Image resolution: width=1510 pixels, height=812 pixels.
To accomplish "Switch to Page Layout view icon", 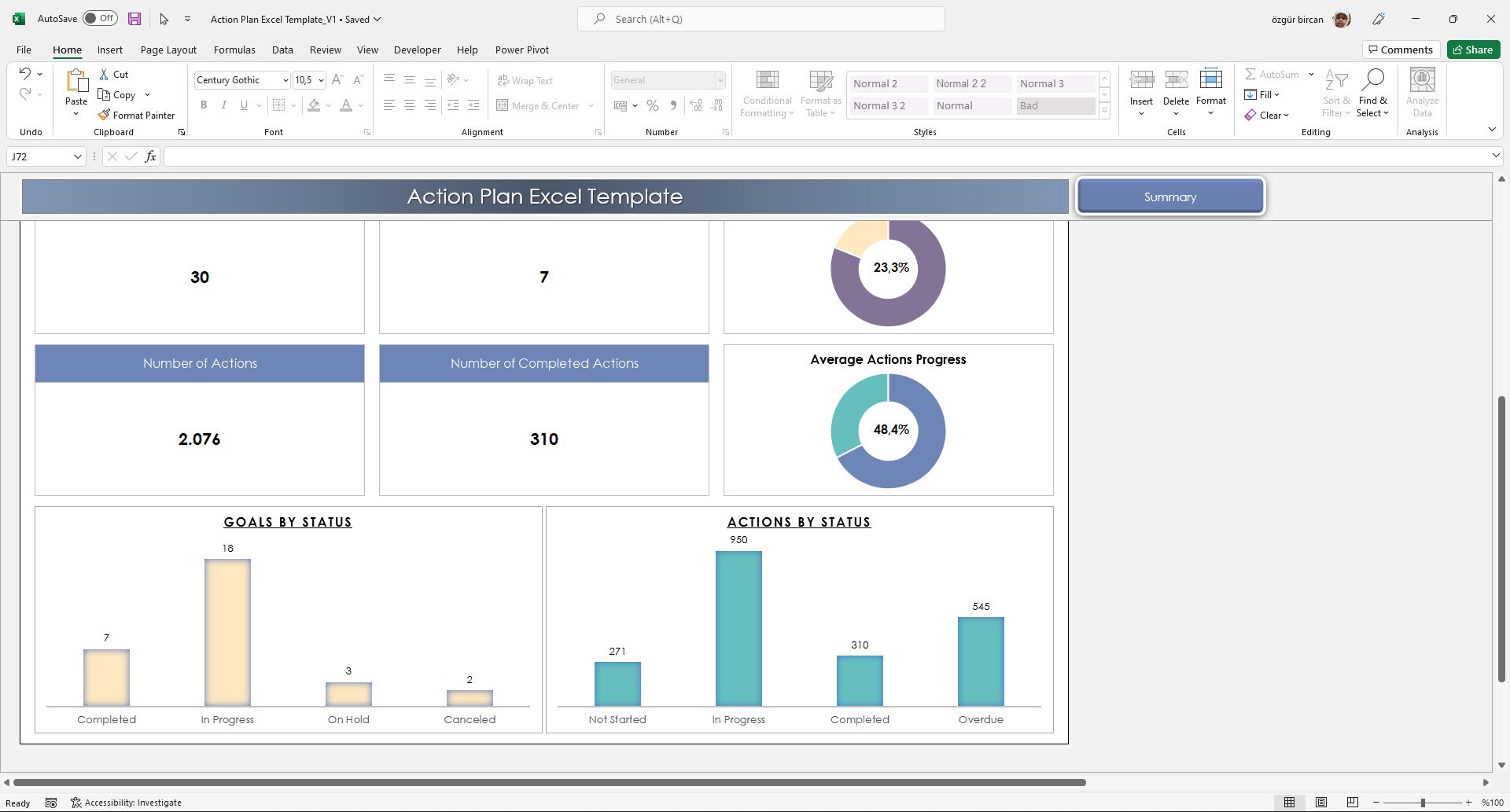I will 1321,803.
